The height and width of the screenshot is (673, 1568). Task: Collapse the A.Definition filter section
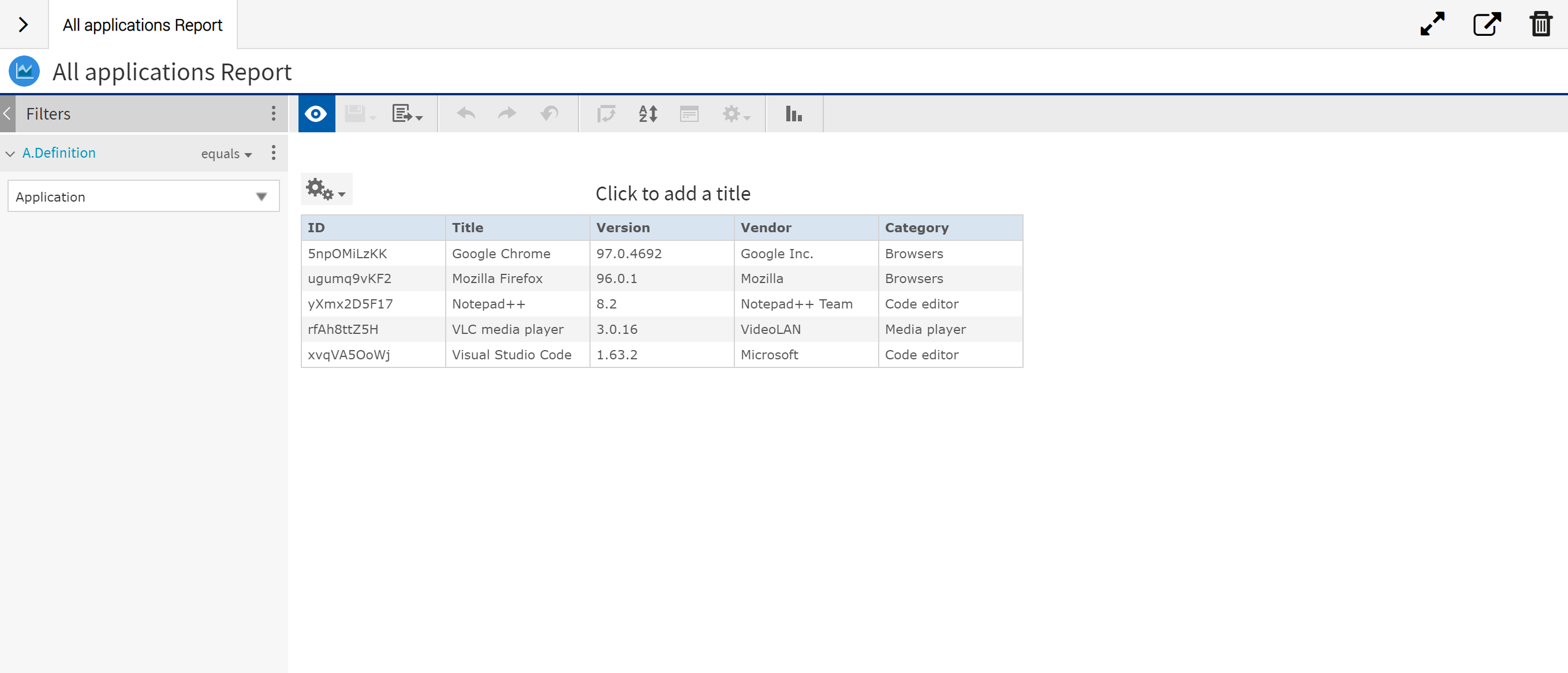(x=10, y=154)
